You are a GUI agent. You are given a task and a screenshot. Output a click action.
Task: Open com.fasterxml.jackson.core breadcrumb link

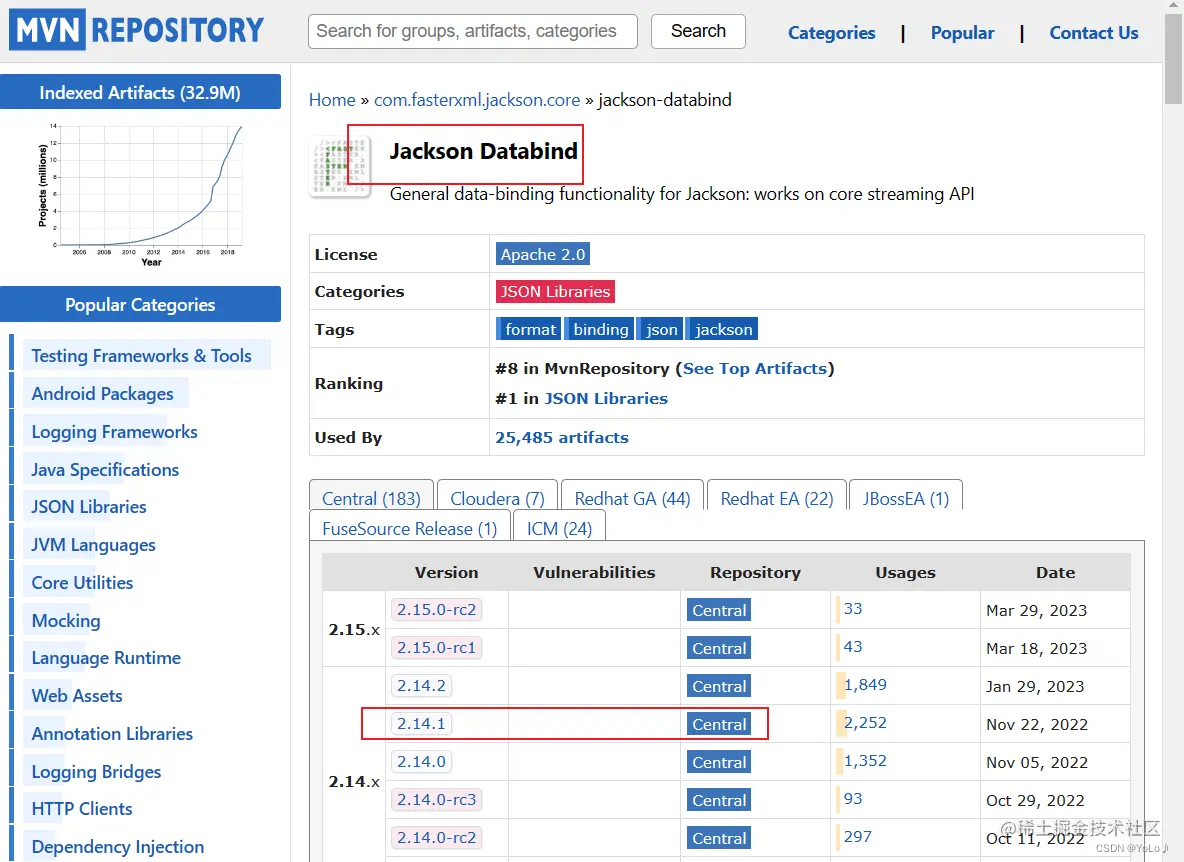pos(477,100)
